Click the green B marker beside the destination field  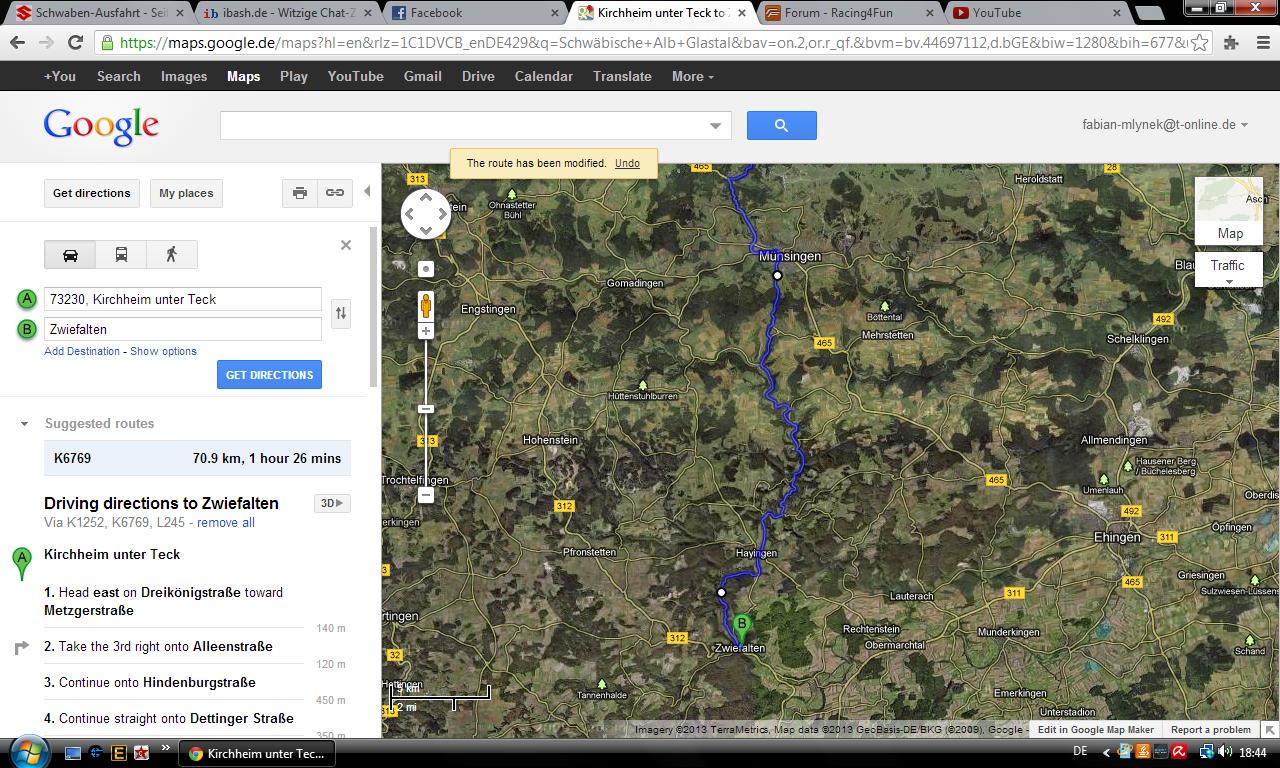[x=27, y=329]
